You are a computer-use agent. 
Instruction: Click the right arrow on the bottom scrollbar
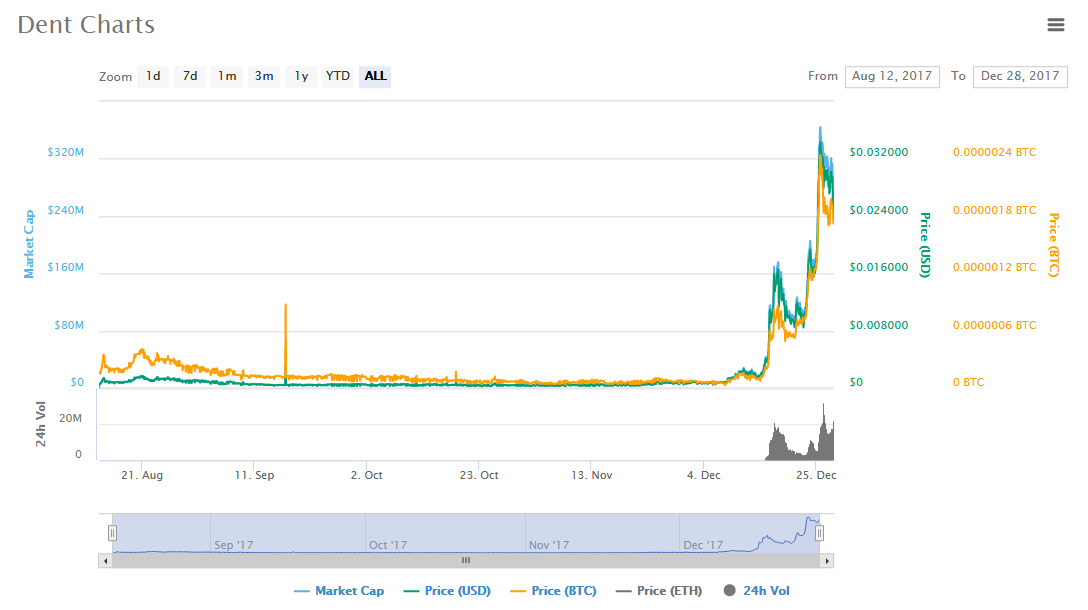(x=828, y=561)
